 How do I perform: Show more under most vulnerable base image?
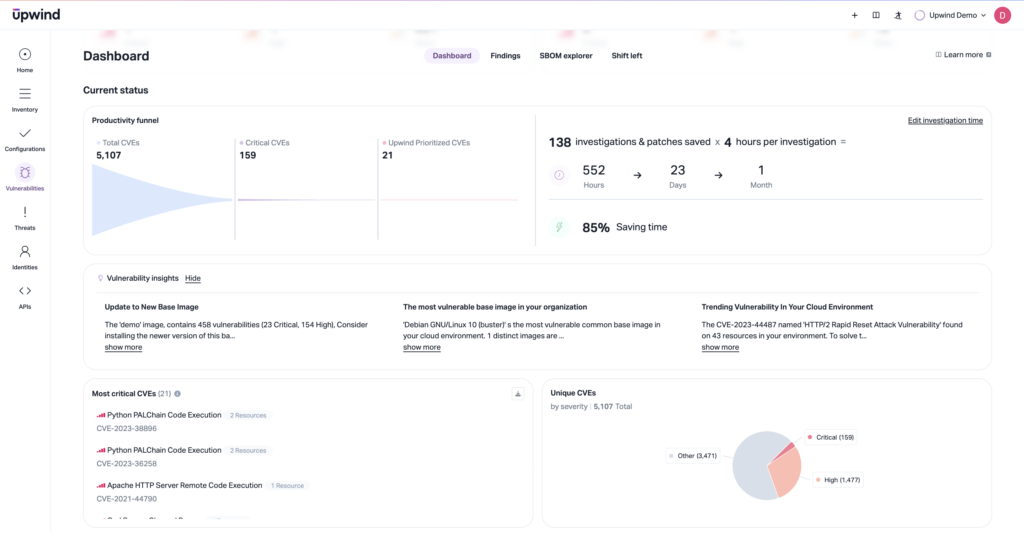click(422, 347)
